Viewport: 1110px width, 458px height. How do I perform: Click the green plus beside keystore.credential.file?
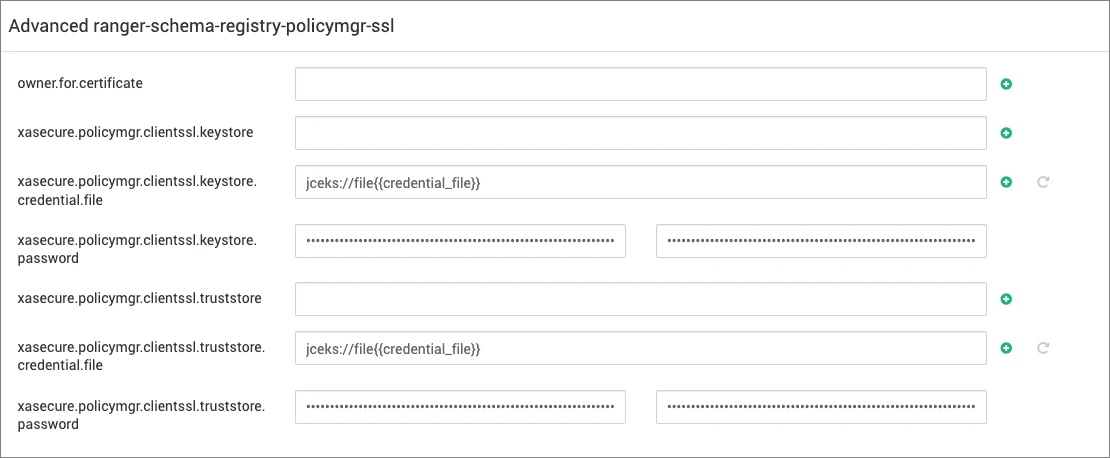tap(1006, 182)
